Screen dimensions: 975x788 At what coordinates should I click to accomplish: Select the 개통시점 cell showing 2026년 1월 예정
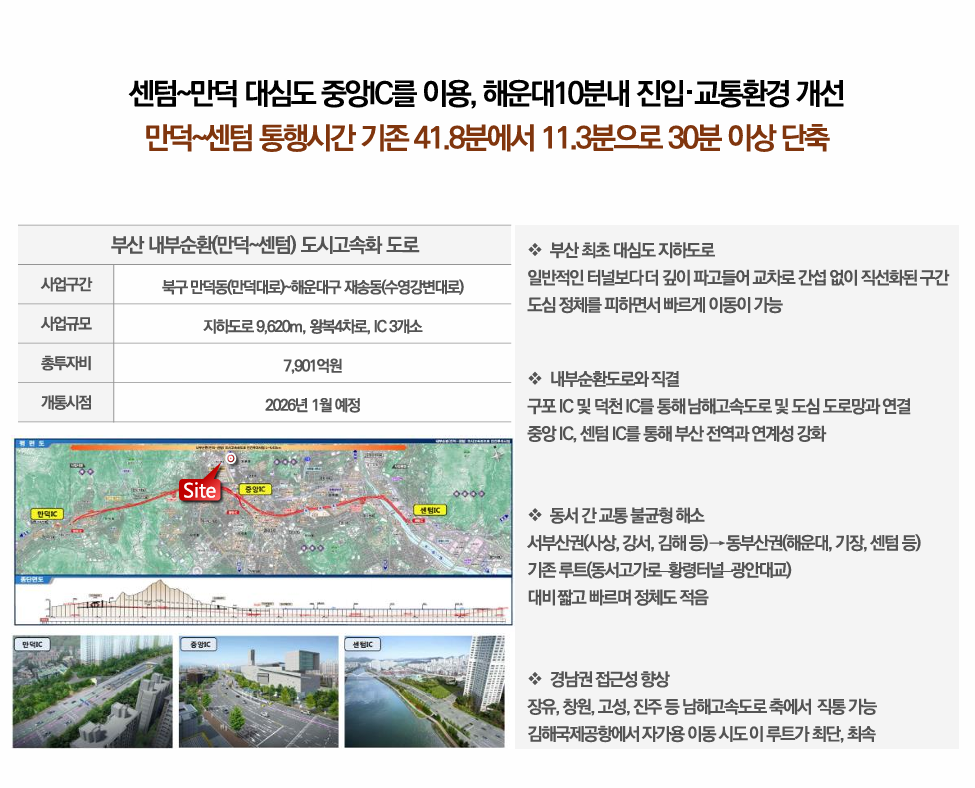312,401
